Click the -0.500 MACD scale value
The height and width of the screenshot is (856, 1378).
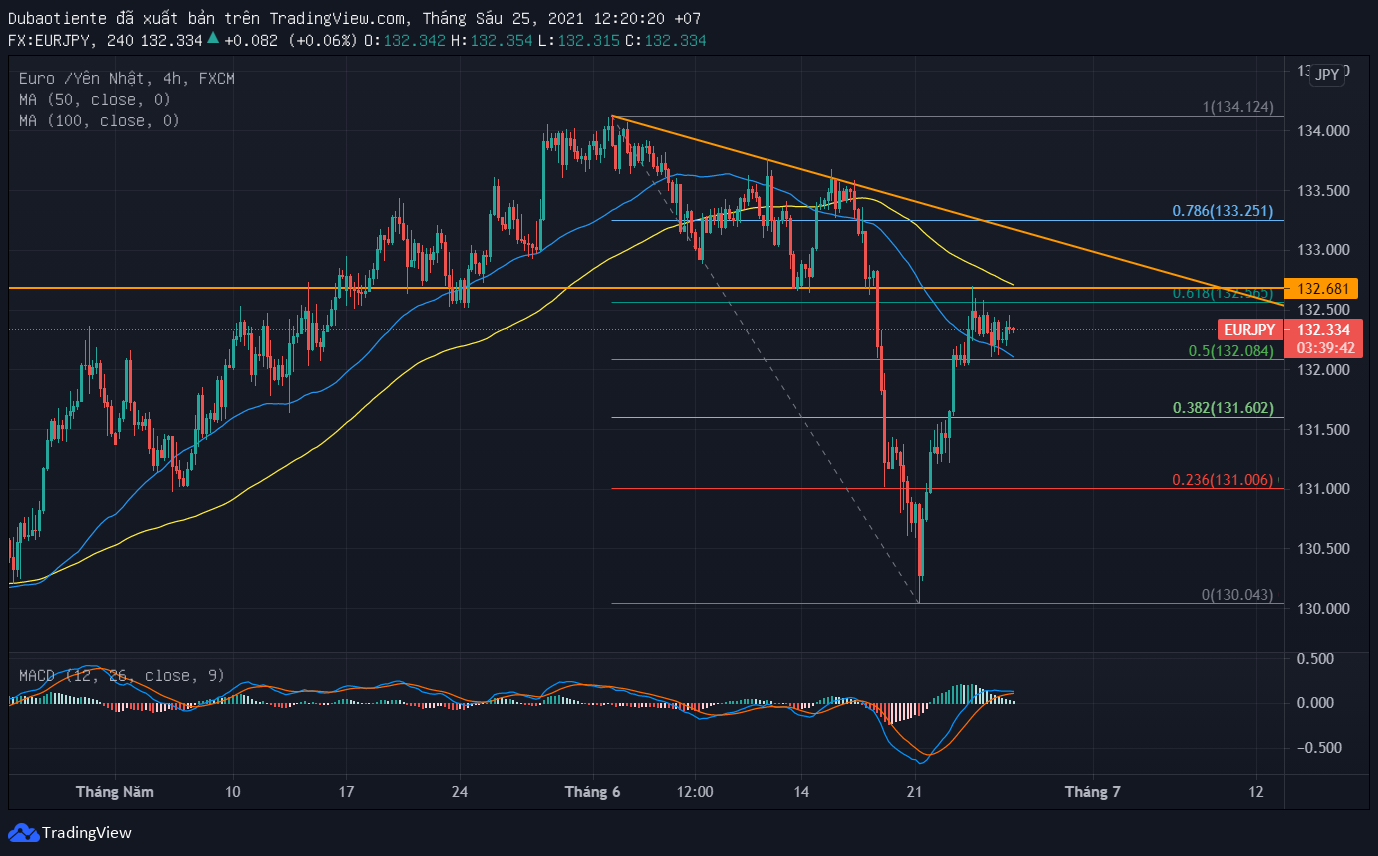pyautogui.click(x=1320, y=748)
